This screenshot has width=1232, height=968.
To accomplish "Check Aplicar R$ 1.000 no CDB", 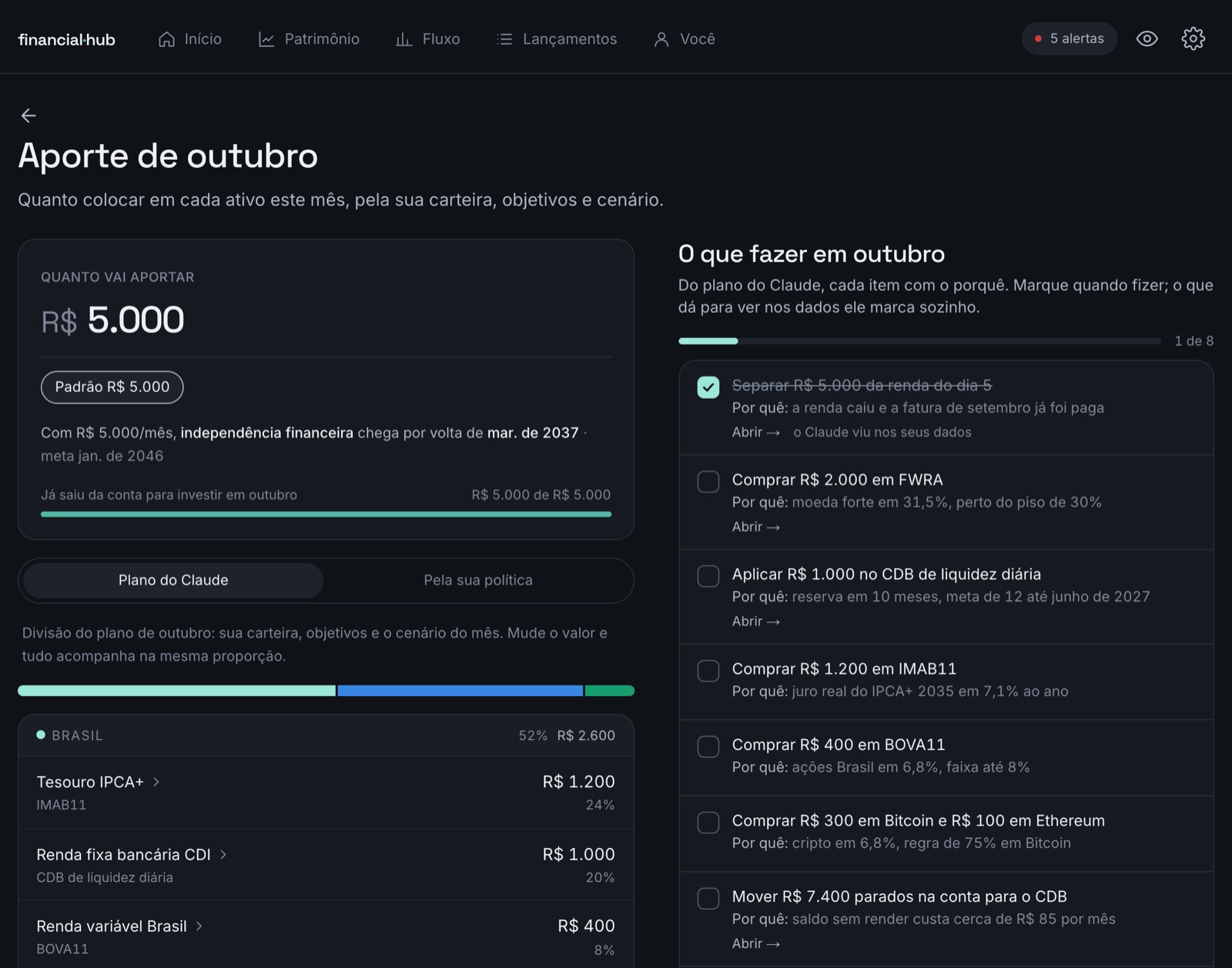I will (x=708, y=576).
